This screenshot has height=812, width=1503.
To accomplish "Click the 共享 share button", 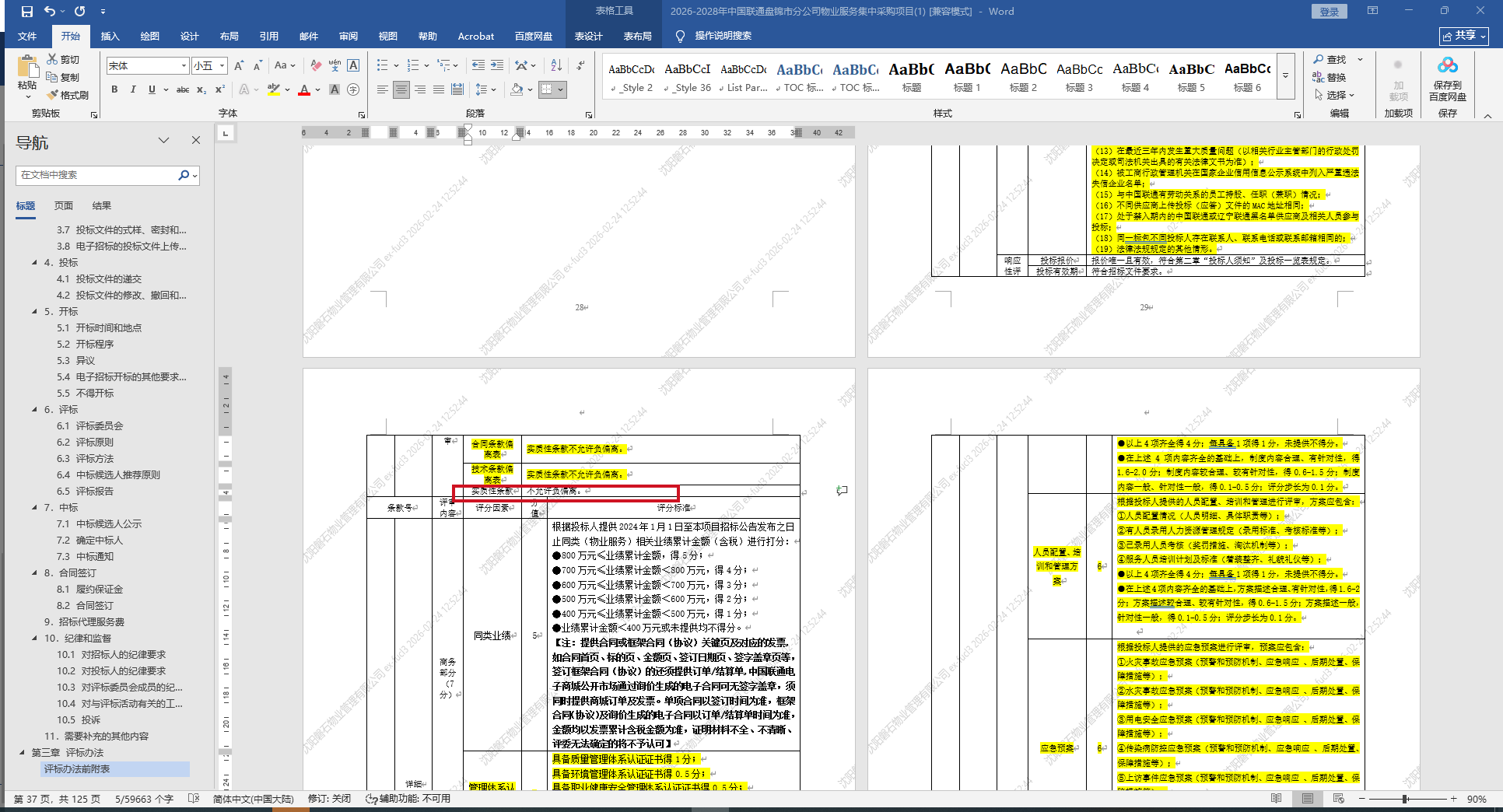I will (1463, 37).
